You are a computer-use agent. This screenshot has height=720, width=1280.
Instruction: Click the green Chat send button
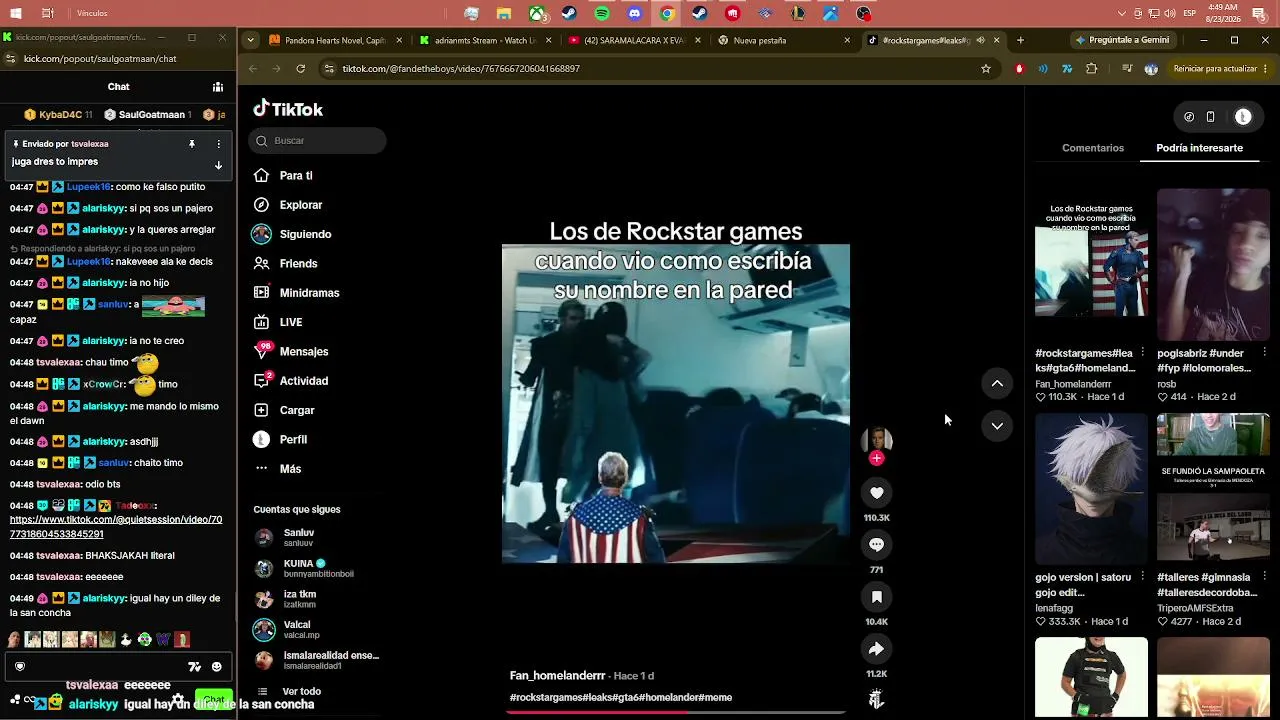pyautogui.click(x=214, y=699)
